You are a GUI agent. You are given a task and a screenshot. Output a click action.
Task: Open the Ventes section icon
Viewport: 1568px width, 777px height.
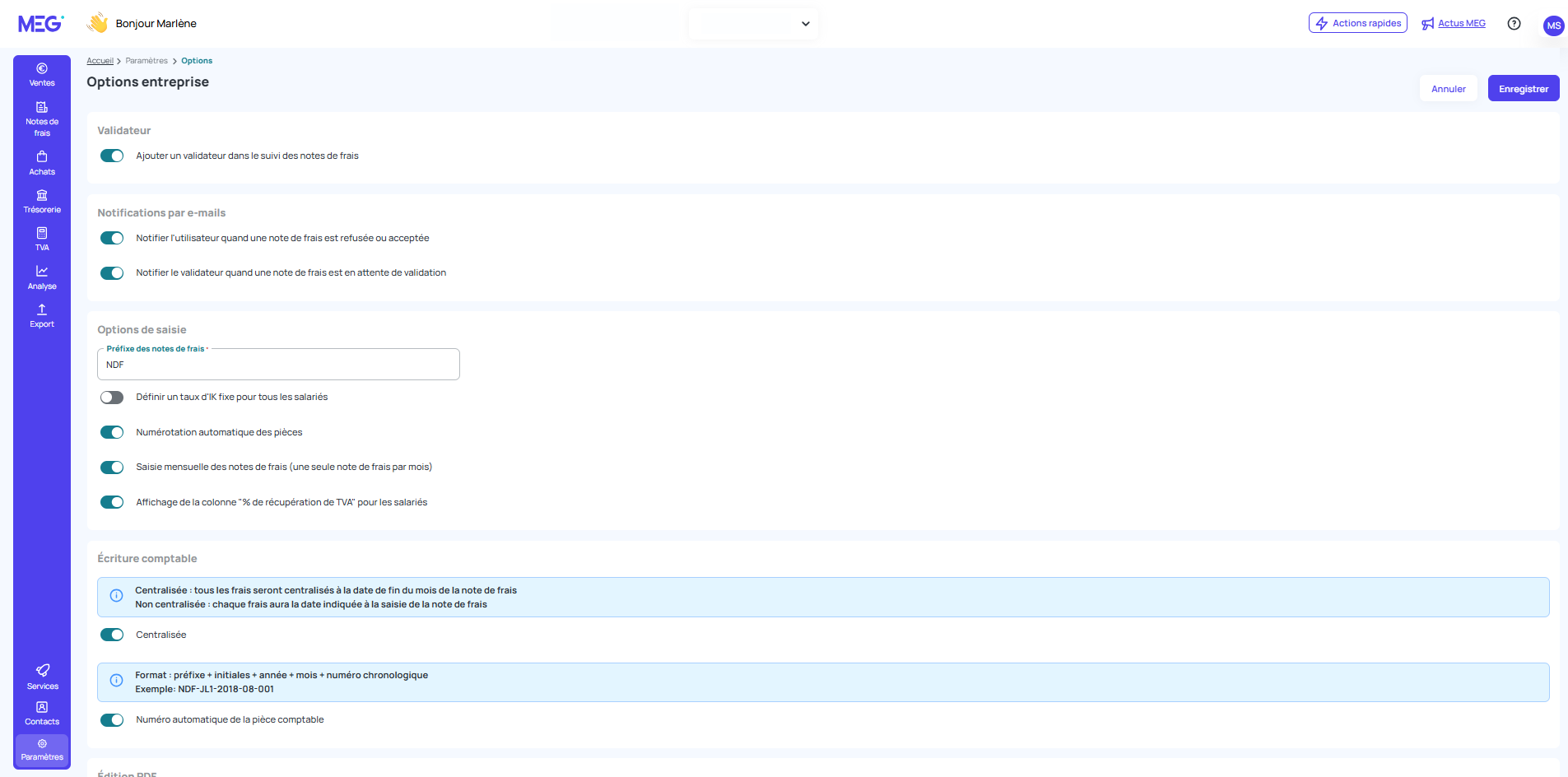coord(42,68)
